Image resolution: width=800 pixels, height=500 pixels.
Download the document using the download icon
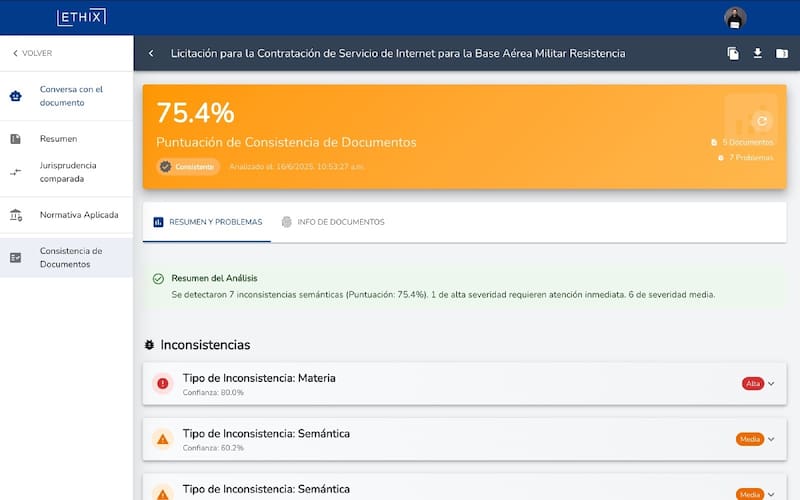pyautogui.click(x=758, y=54)
